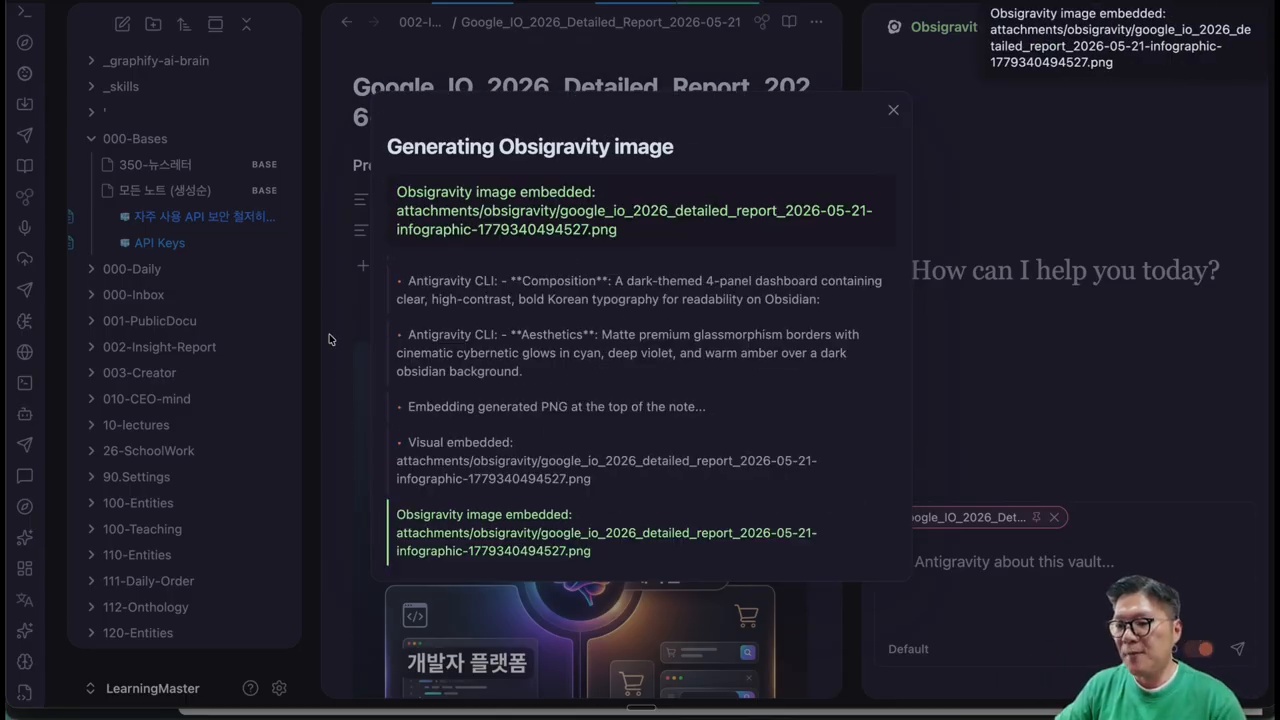Expand the 111-Daily-Order folder
1280x720 pixels.
point(91,581)
